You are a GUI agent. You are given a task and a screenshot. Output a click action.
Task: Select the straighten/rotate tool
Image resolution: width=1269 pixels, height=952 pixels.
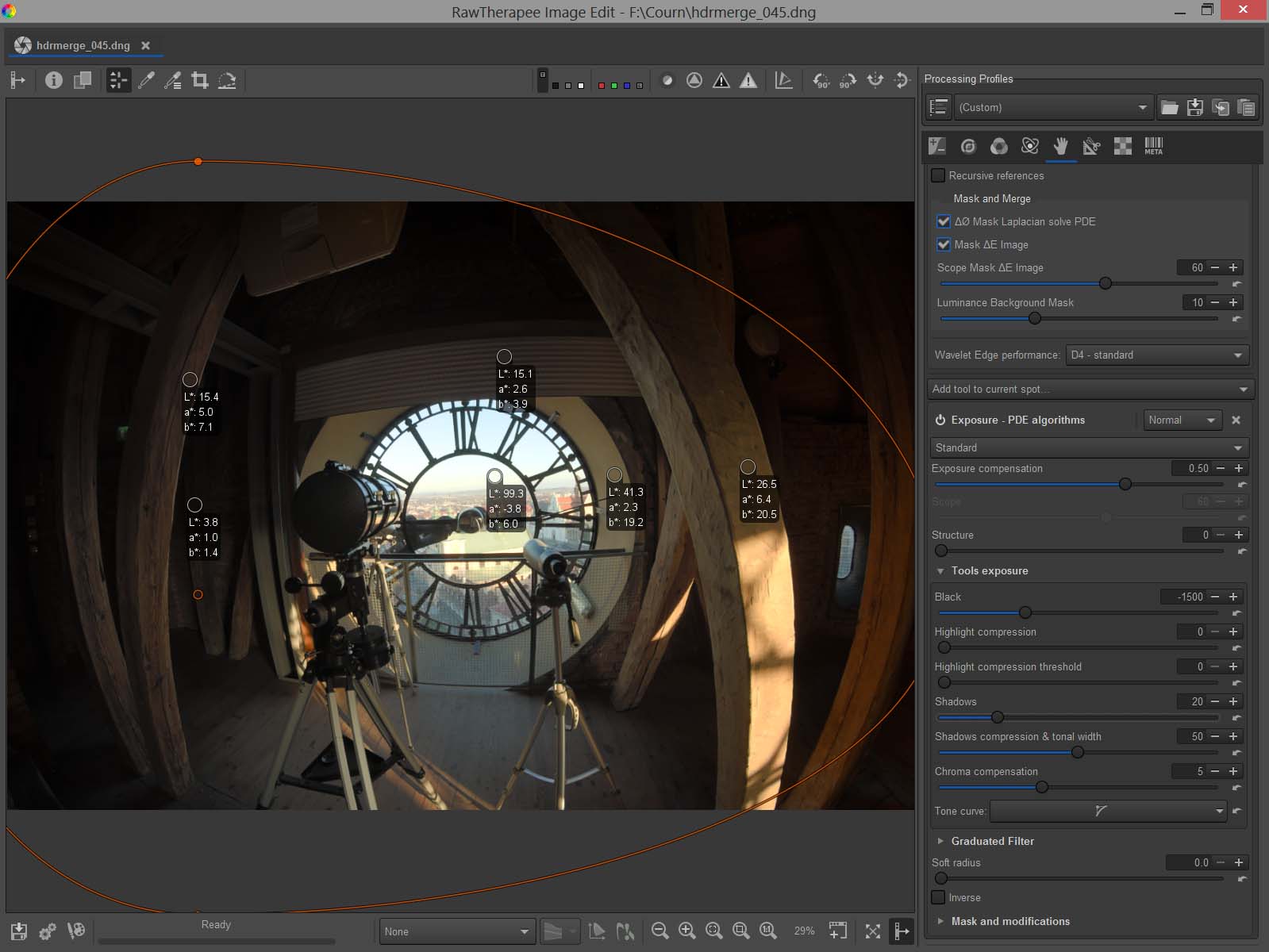[x=227, y=80]
